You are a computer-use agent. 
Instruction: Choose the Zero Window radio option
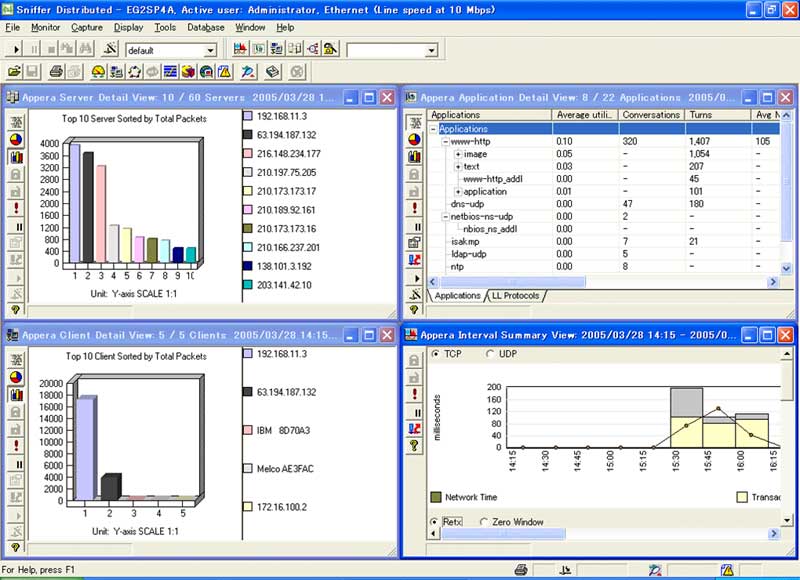(x=485, y=522)
